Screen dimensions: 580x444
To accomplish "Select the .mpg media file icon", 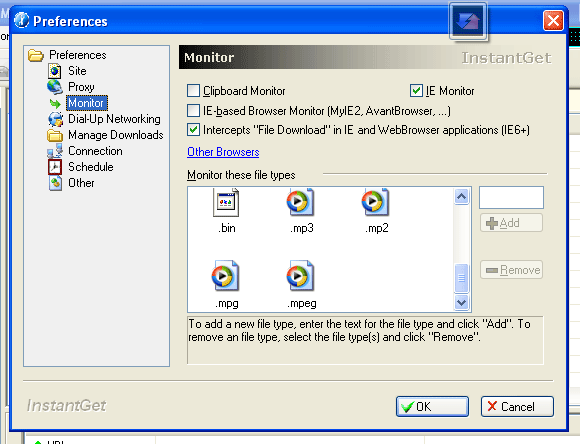I will click(x=225, y=276).
